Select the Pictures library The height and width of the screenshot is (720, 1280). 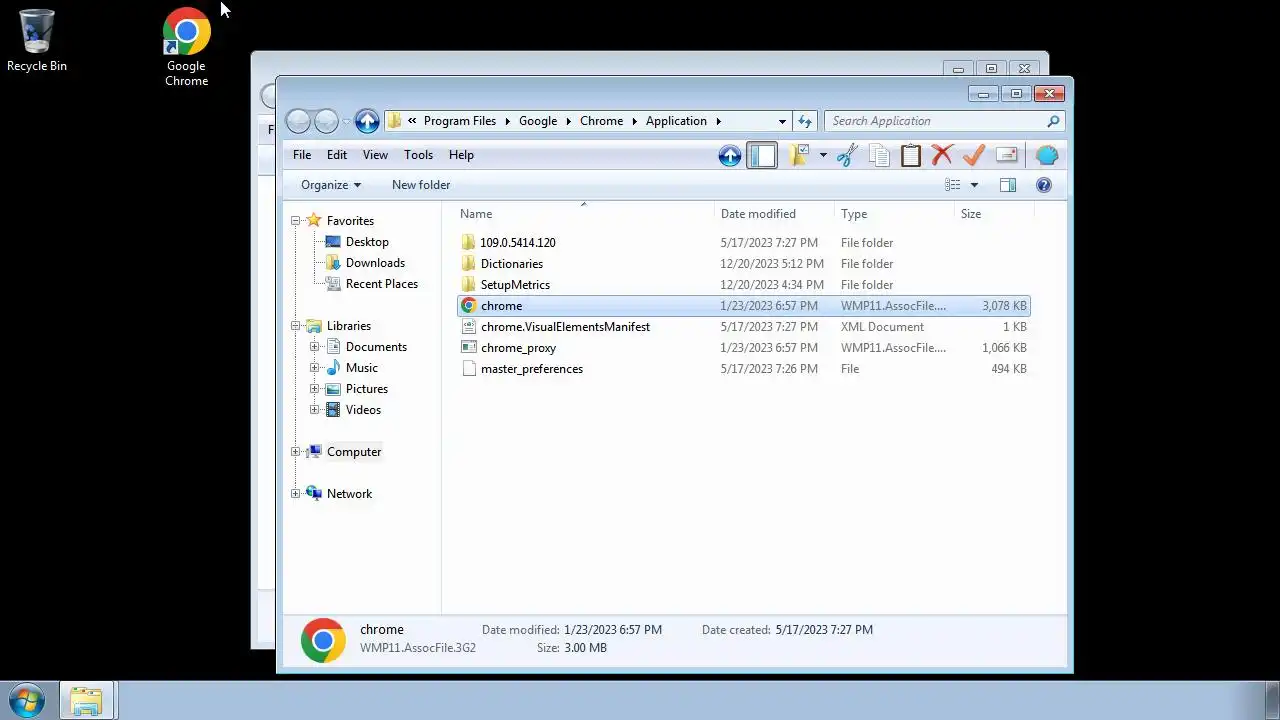[367, 389]
